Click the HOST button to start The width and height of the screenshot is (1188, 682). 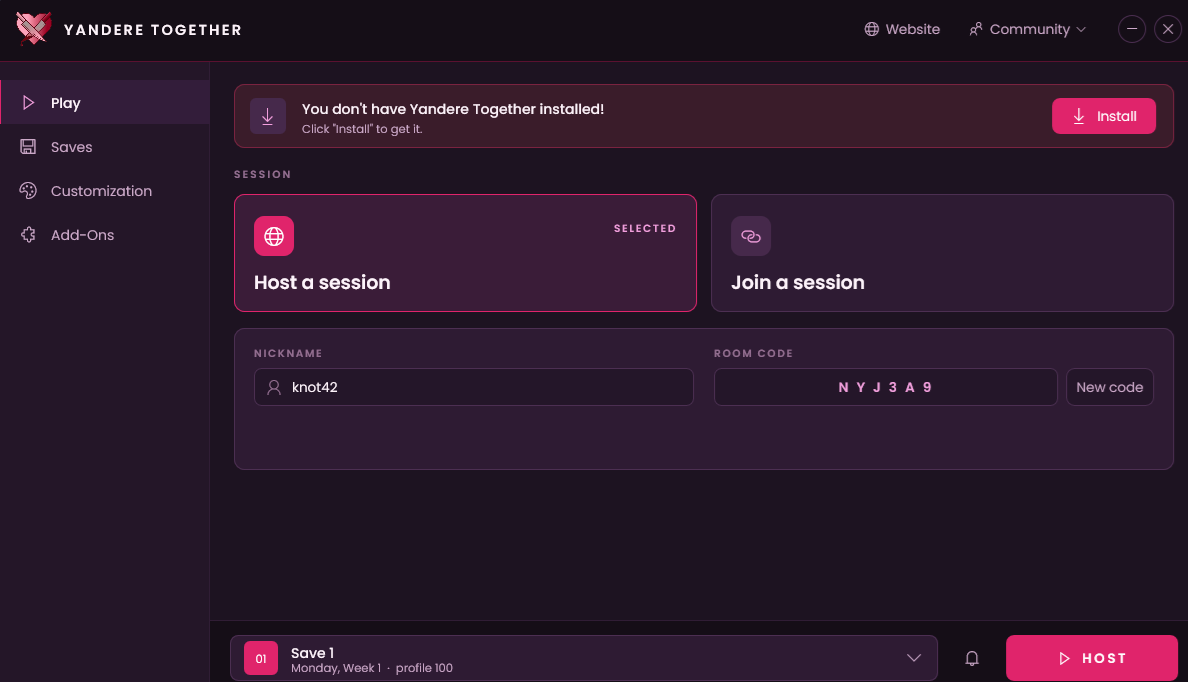pos(1091,658)
